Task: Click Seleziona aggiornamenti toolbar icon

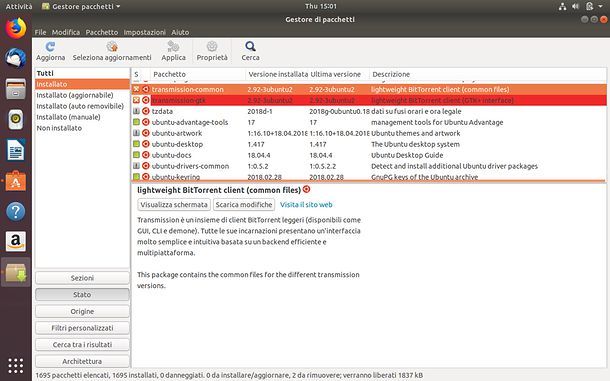Action: click(x=112, y=47)
